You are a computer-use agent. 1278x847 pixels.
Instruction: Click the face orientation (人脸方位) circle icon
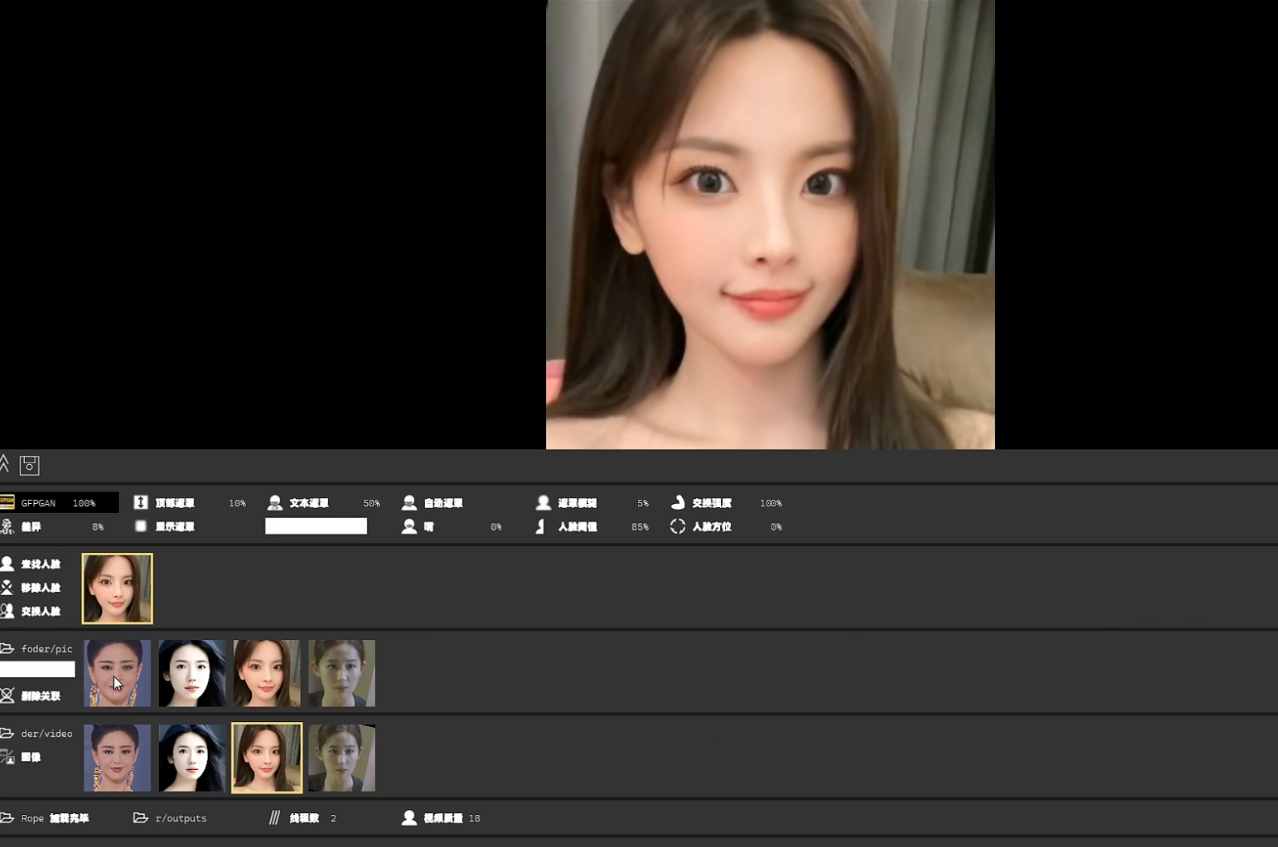pos(678,526)
